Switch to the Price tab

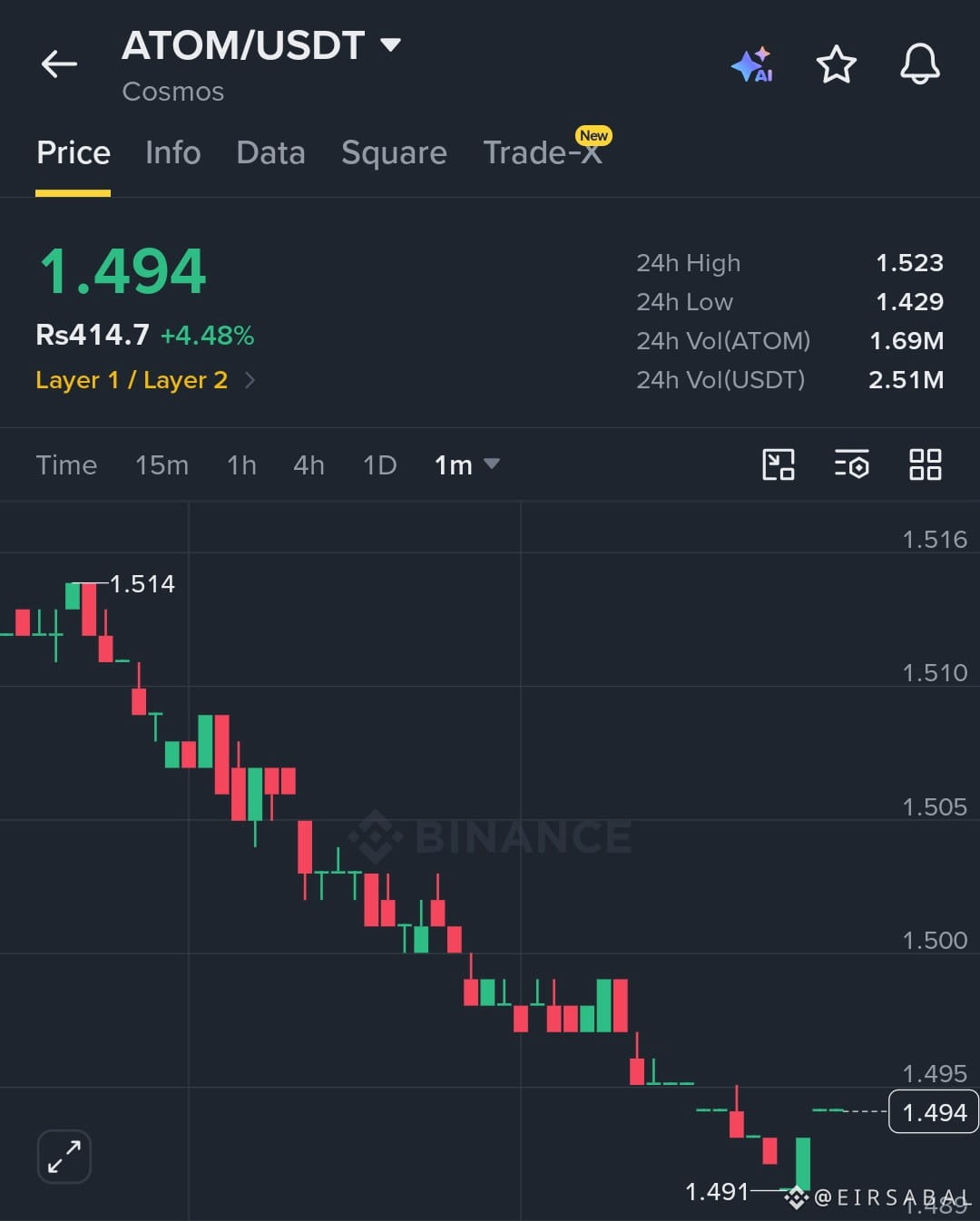point(73,152)
